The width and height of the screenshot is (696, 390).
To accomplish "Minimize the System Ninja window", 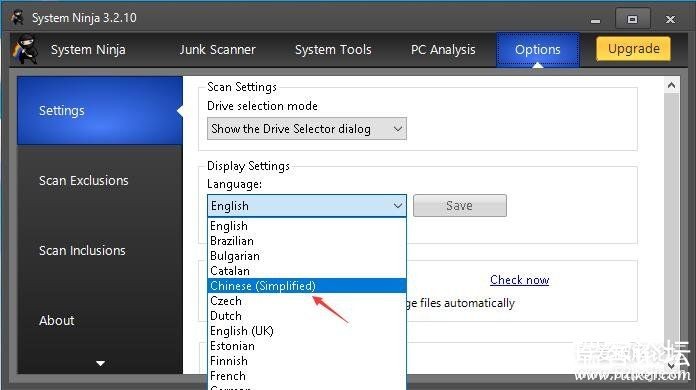I will point(595,20).
